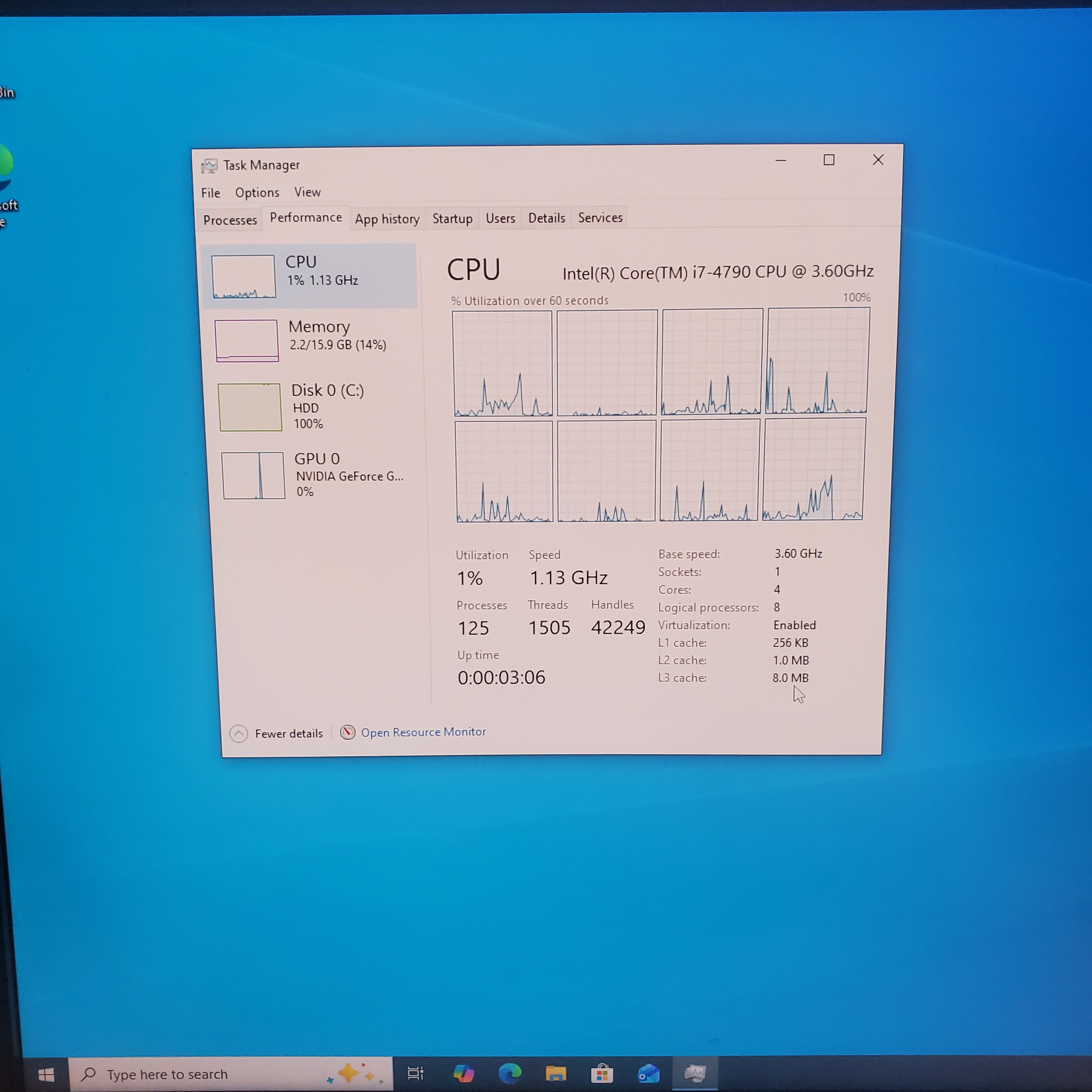
Task: Click the L3 cache 8.0 MB value
Action: pos(790,678)
